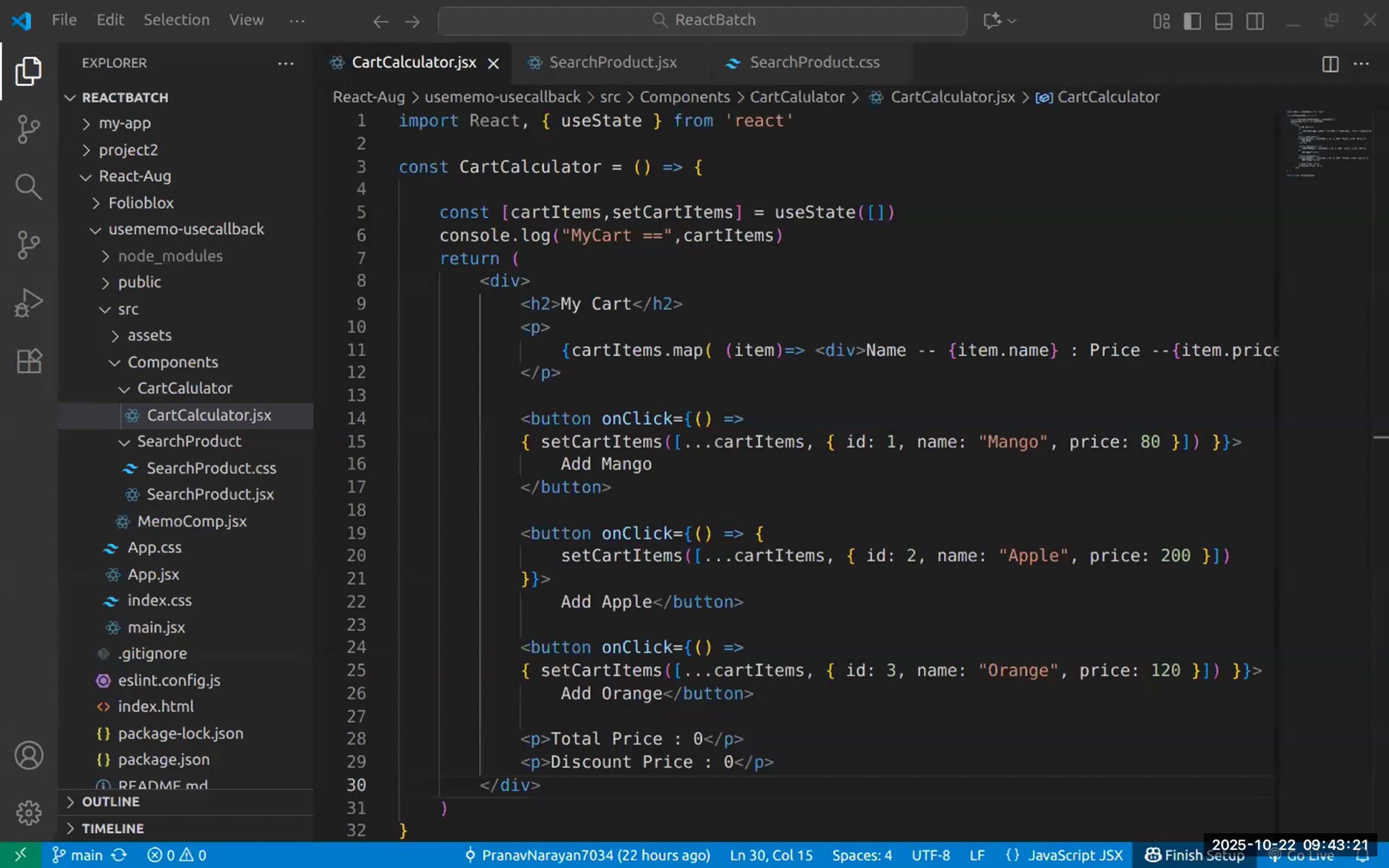This screenshot has width=1389, height=868.
Task: Open the Selection menu
Action: click(177, 20)
